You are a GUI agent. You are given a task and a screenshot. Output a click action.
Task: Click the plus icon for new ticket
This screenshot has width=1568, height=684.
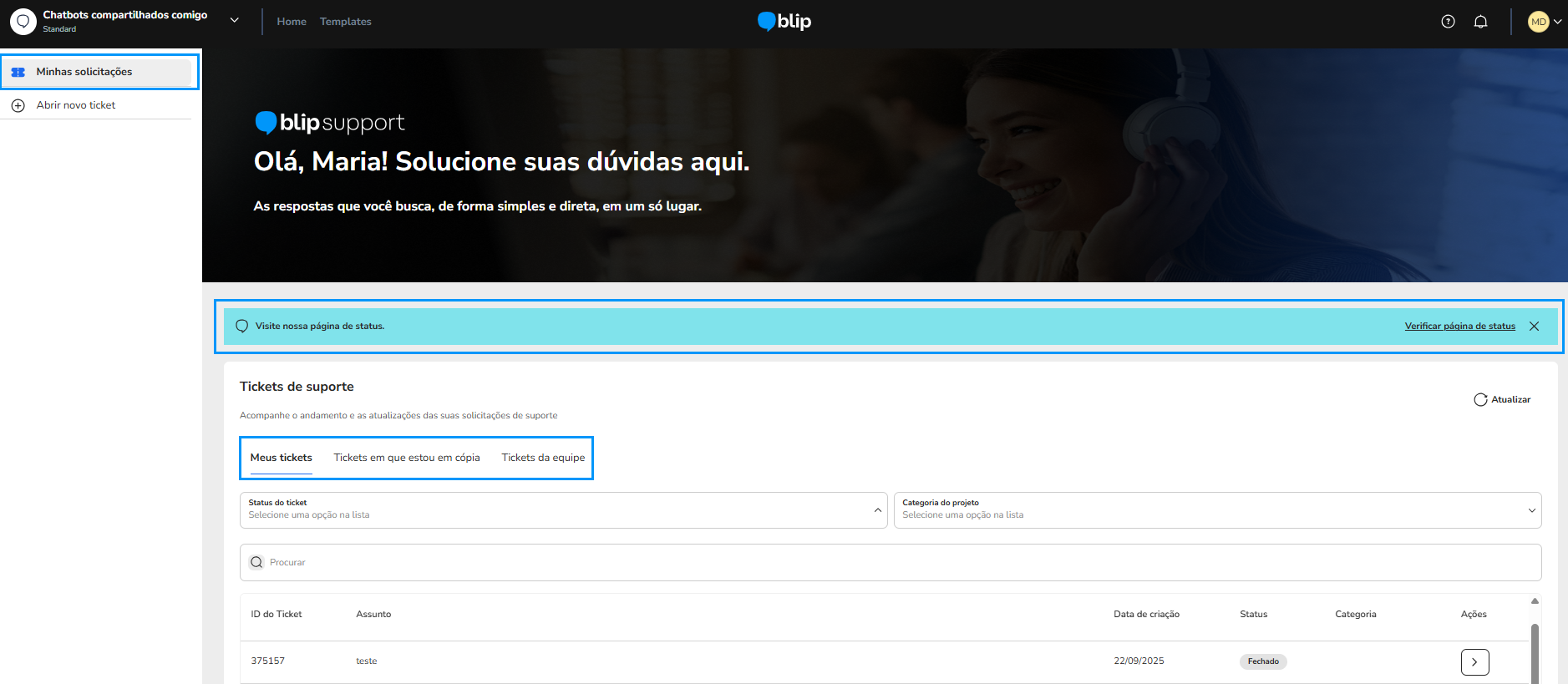click(x=18, y=105)
